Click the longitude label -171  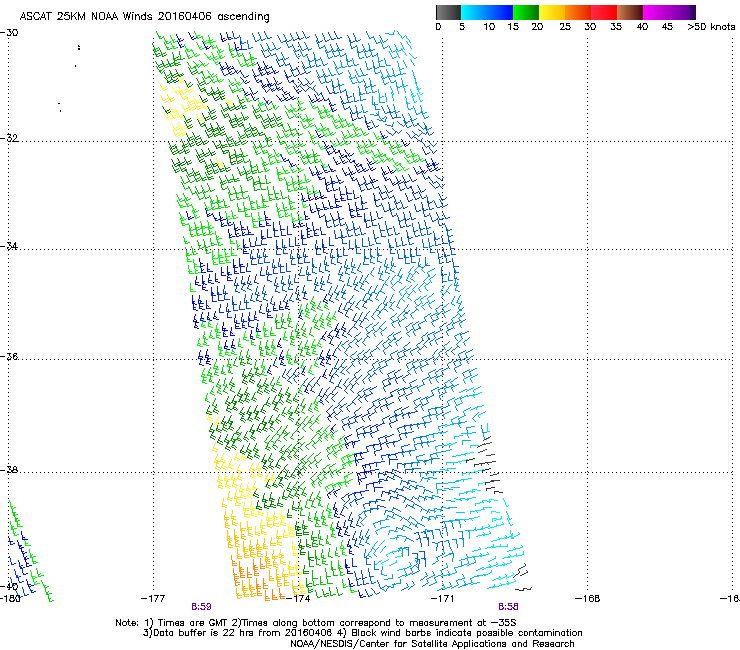pyautogui.click(x=442, y=599)
